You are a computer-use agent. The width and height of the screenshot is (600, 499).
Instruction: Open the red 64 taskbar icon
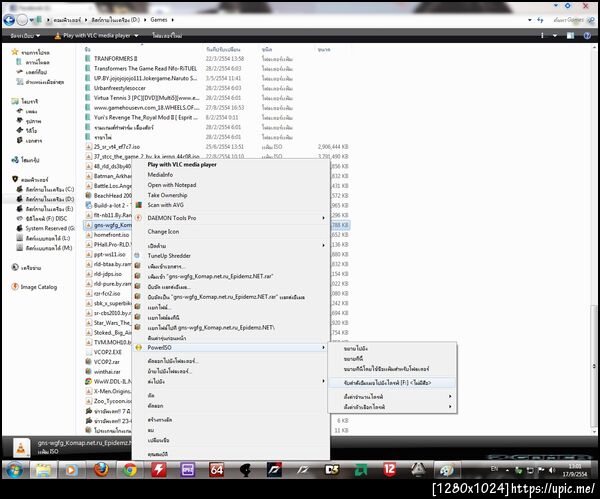pos(216,470)
